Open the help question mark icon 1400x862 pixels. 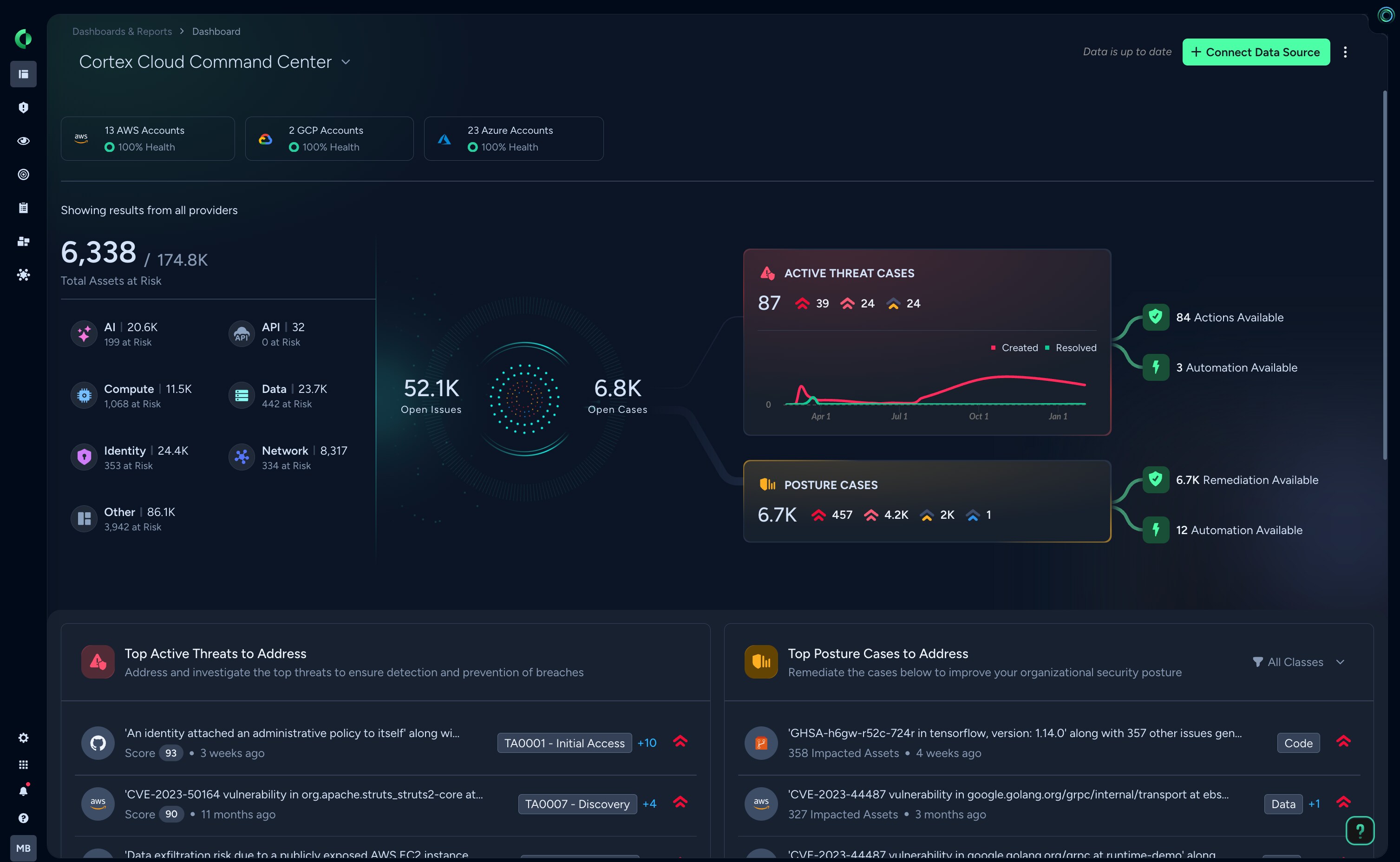23,818
